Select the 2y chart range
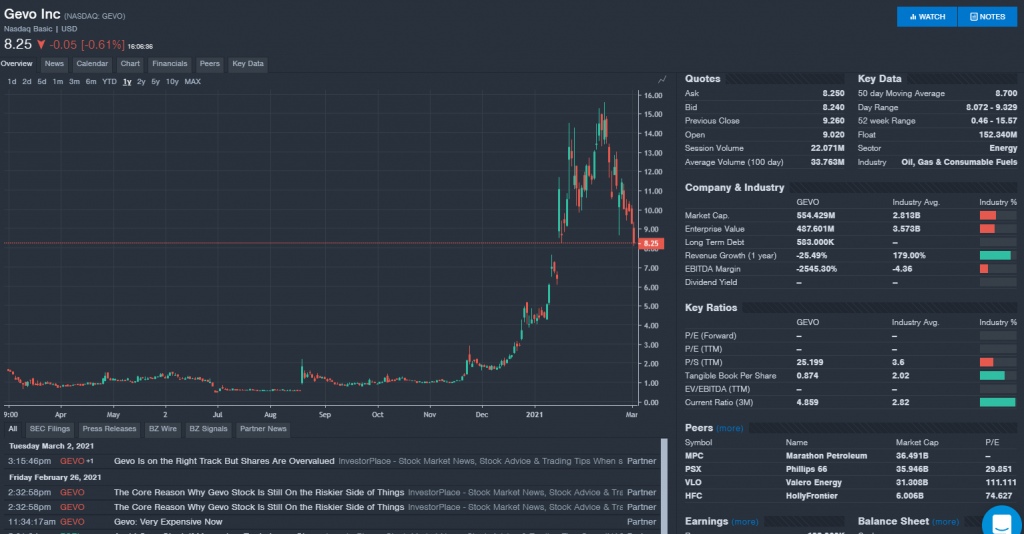The height and width of the screenshot is (534, 1024). [141, 82]
